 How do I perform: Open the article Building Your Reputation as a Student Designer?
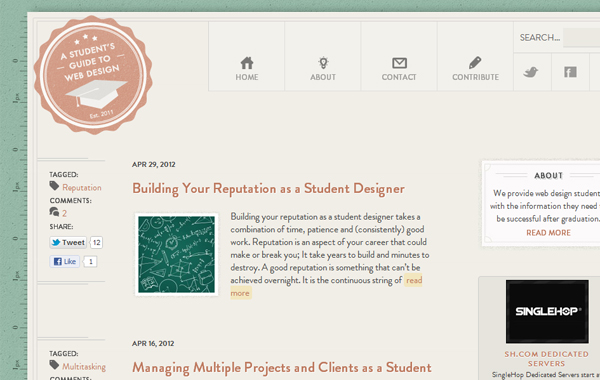click(268, 189)
